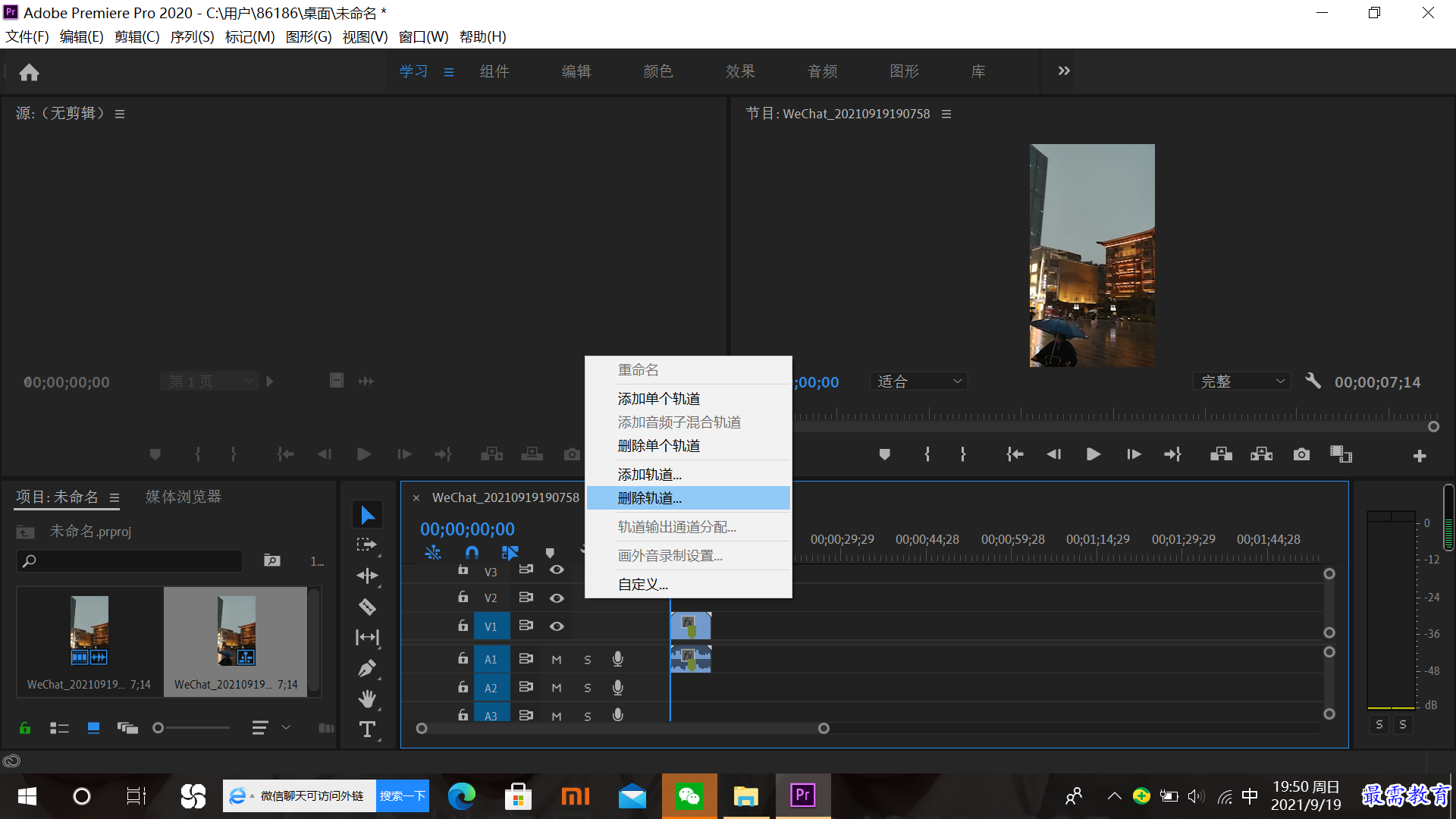The height and width of the screenshot is (819, 1456).
Task: Open source monitor panel menu
Action: pyautogui.click(x=120, y=114)
